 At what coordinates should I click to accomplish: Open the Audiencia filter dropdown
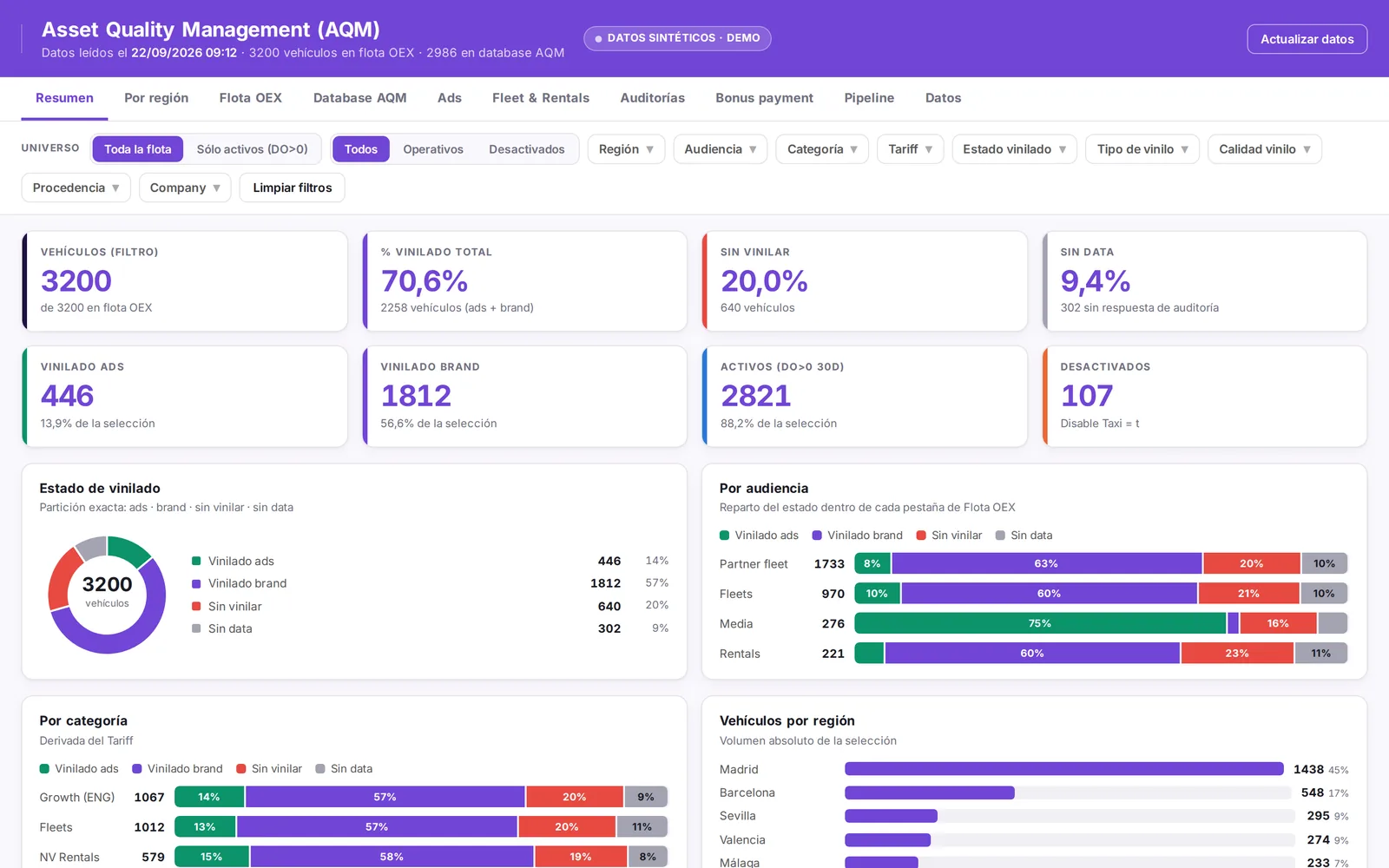[x=720, y=149]
